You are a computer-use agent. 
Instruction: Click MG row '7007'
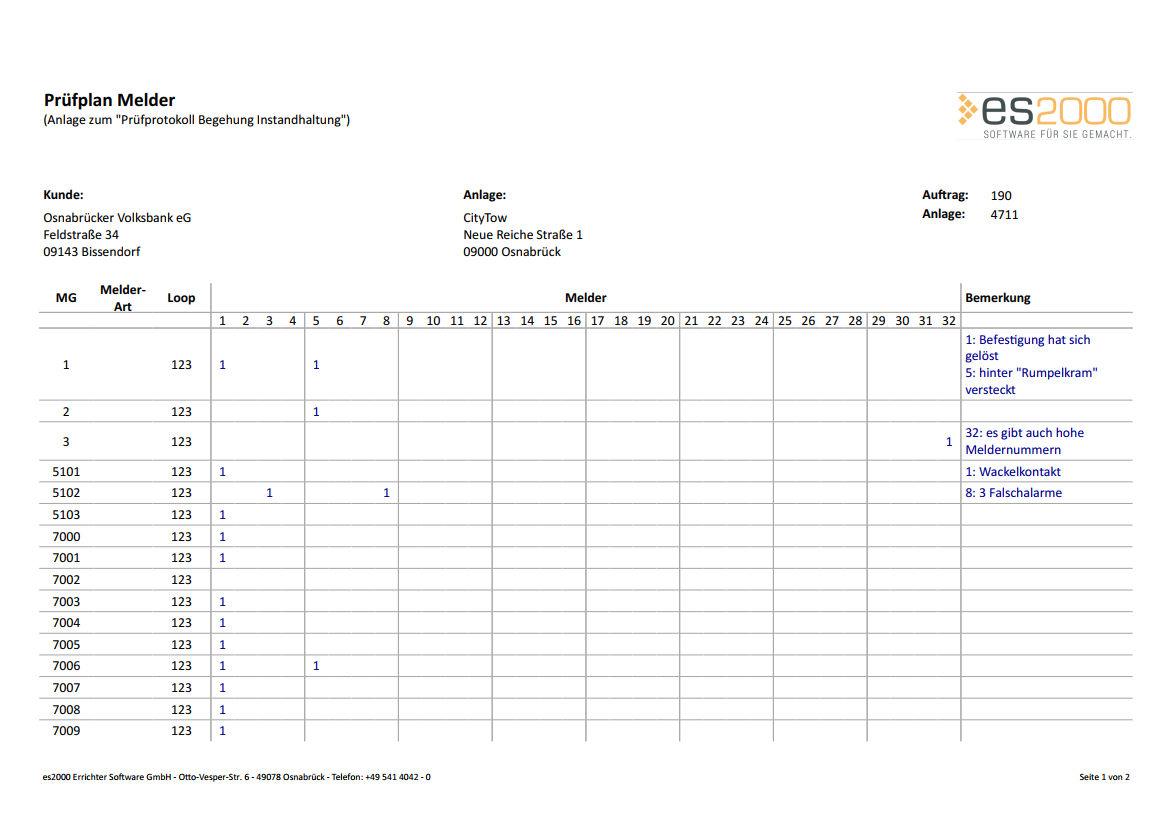tap(66, 688)
